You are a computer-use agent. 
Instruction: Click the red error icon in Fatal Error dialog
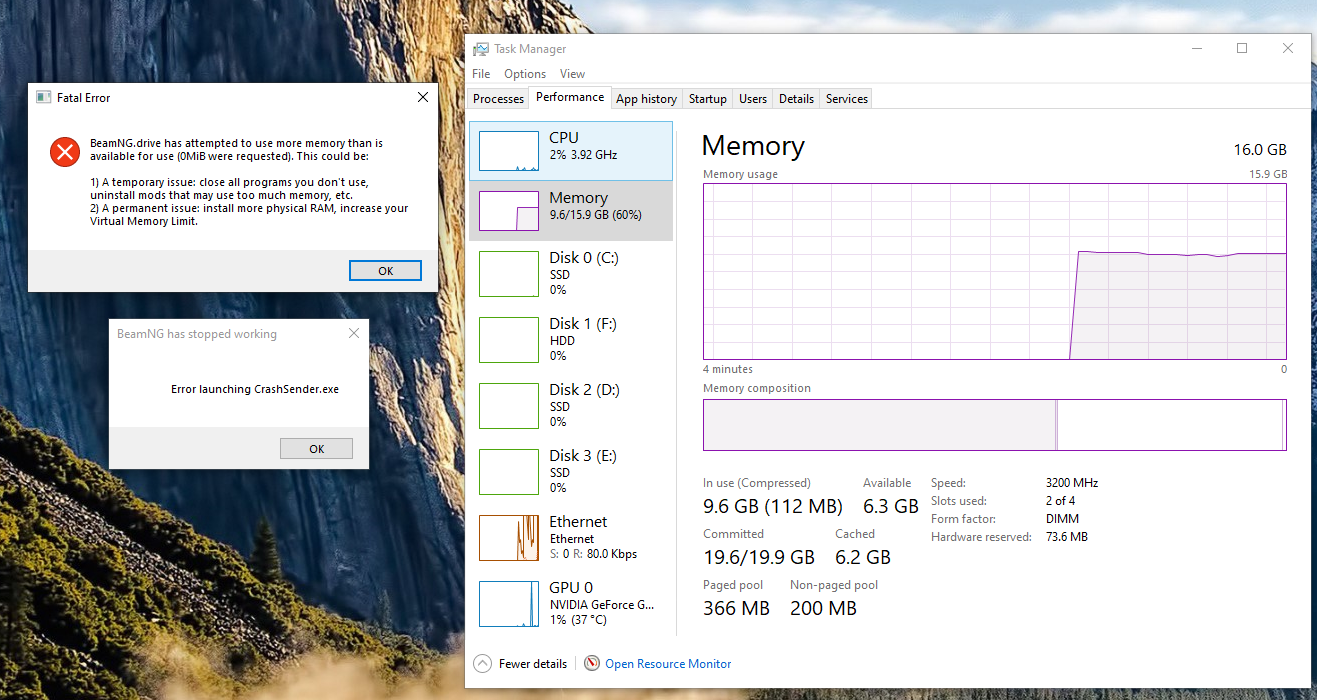coord(64,152)
